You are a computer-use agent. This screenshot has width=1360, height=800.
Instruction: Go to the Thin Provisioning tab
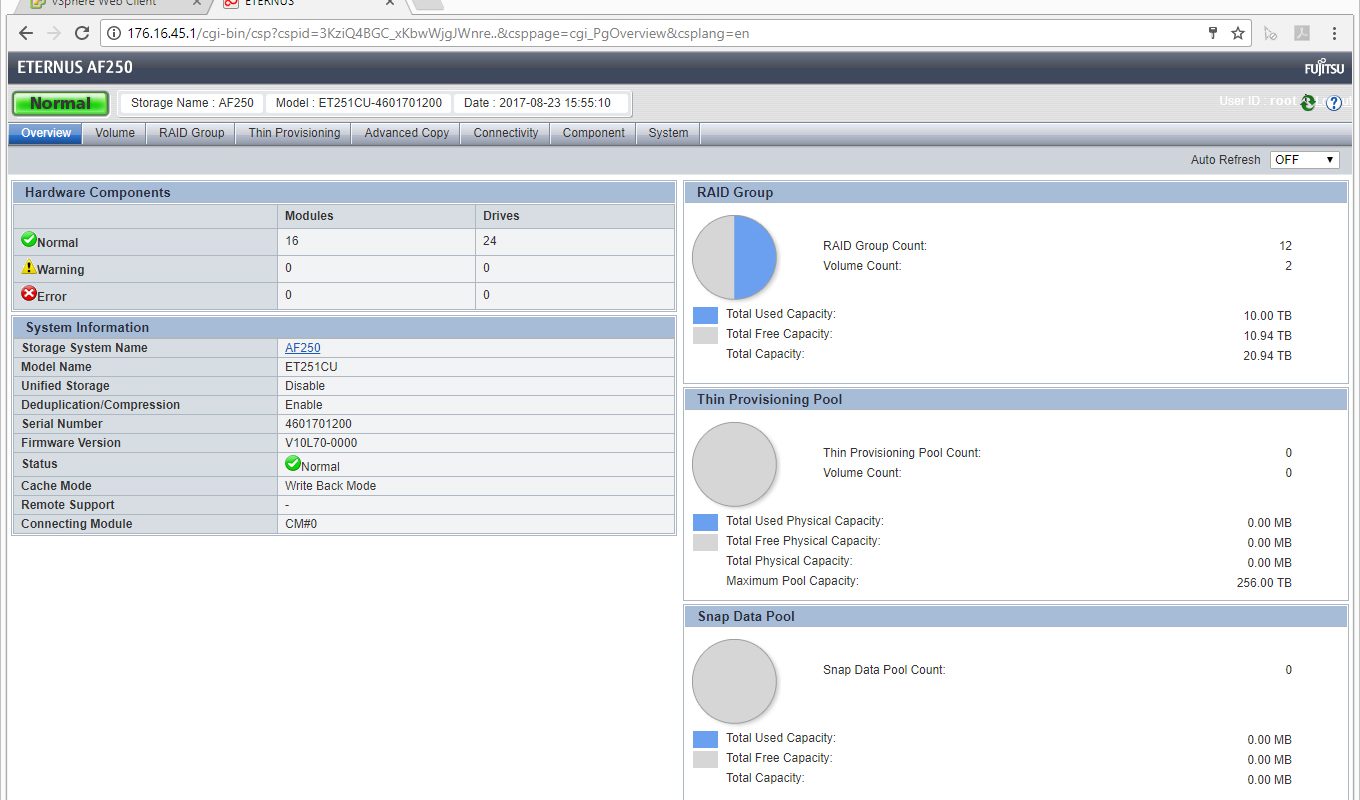tap(294, 133)
